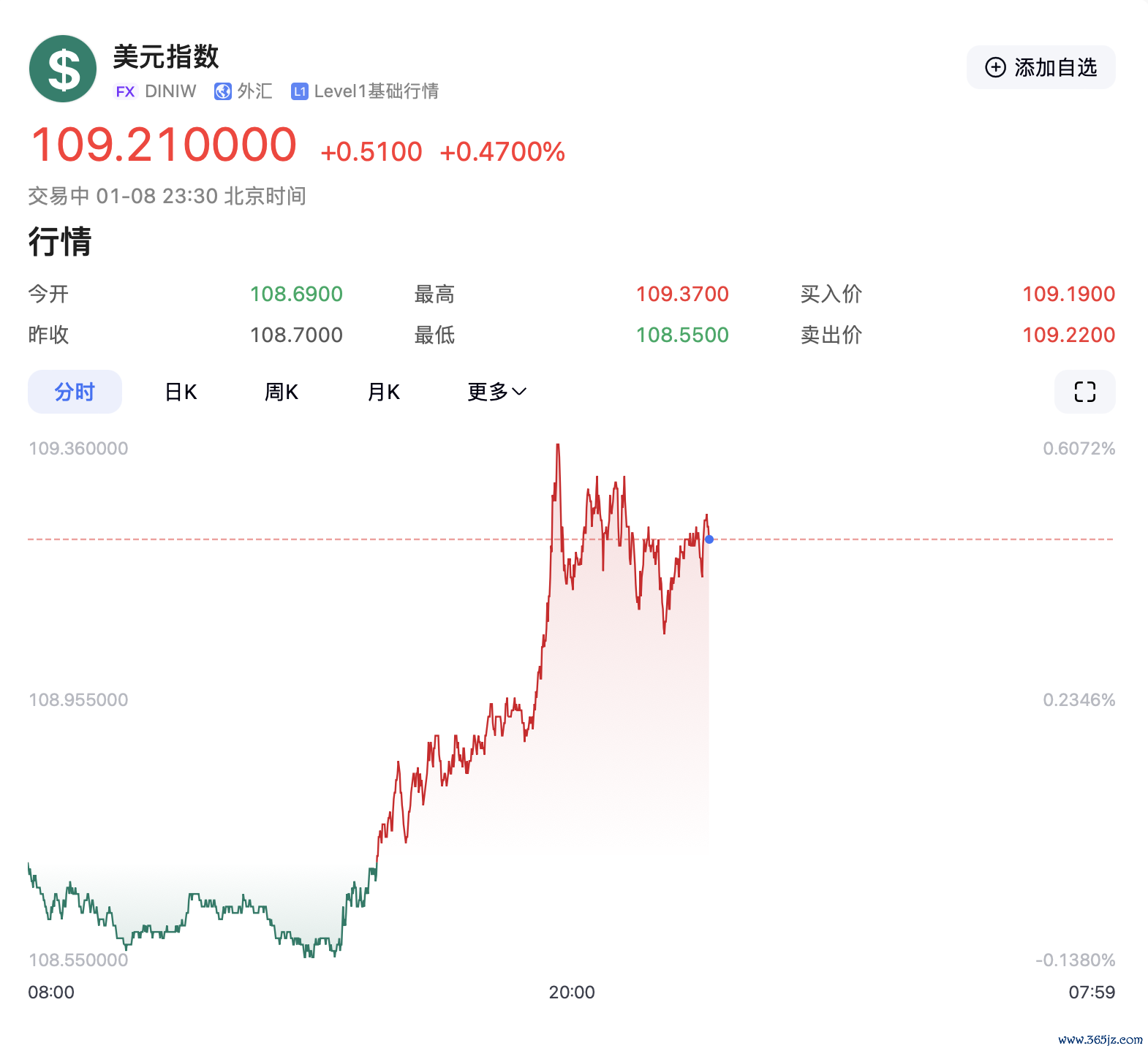The image size is (1148, 1051).
Task: Click the y-axis label 108.955000
Action: point(78,699)
